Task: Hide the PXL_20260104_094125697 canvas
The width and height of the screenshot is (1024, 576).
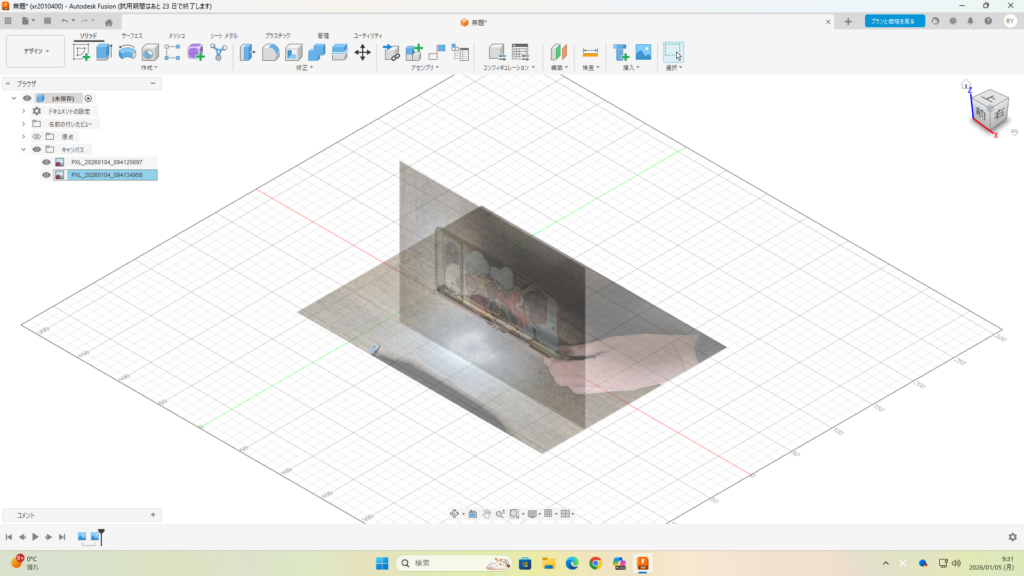Action: (x=46, y=162)
